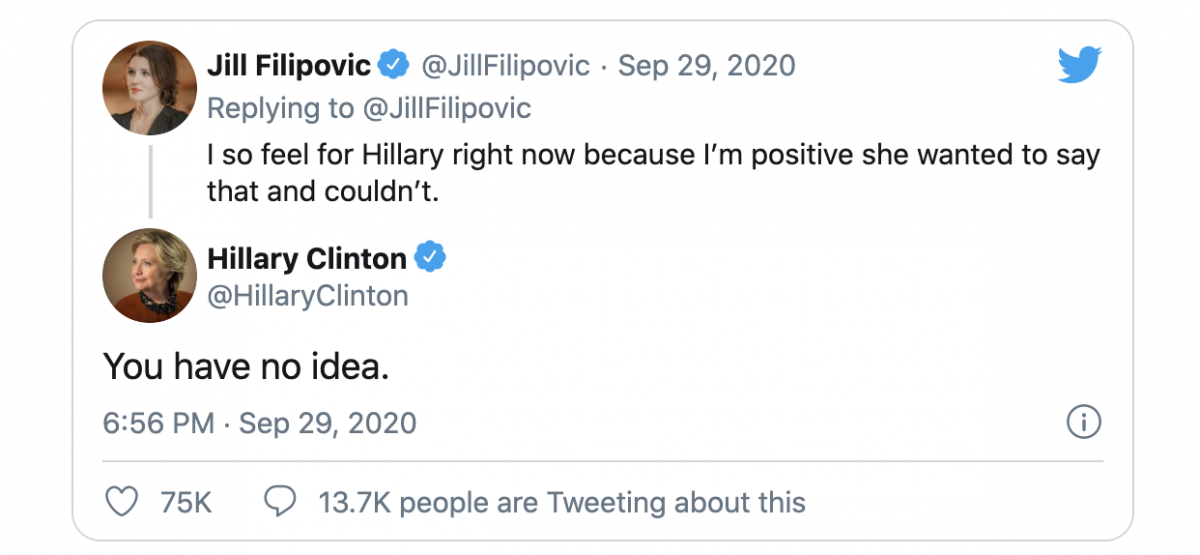Click the heart like icon
Viewport: 1200px width, 555px height.
pos(121,501)
